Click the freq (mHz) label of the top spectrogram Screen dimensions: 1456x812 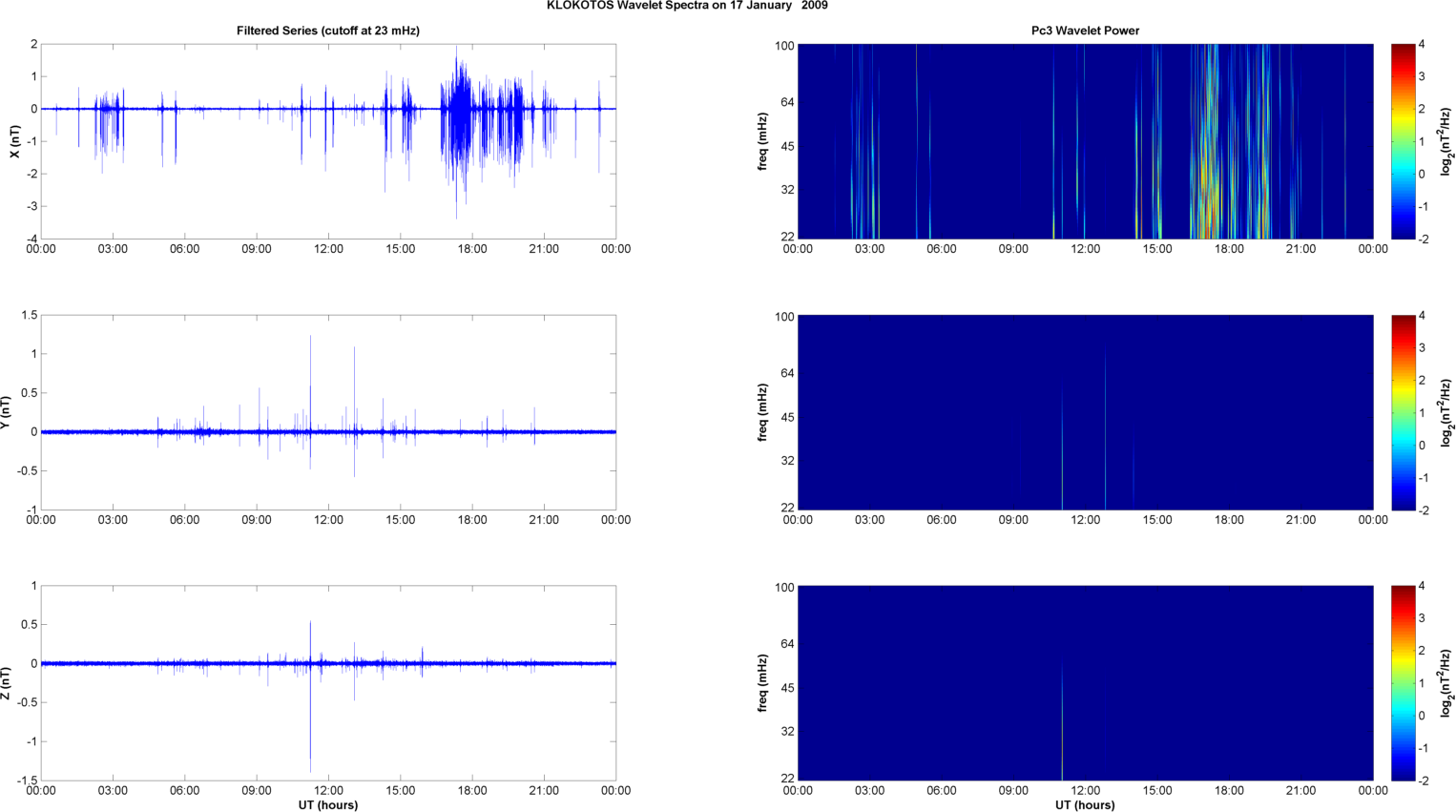click(x=762, y=141)
